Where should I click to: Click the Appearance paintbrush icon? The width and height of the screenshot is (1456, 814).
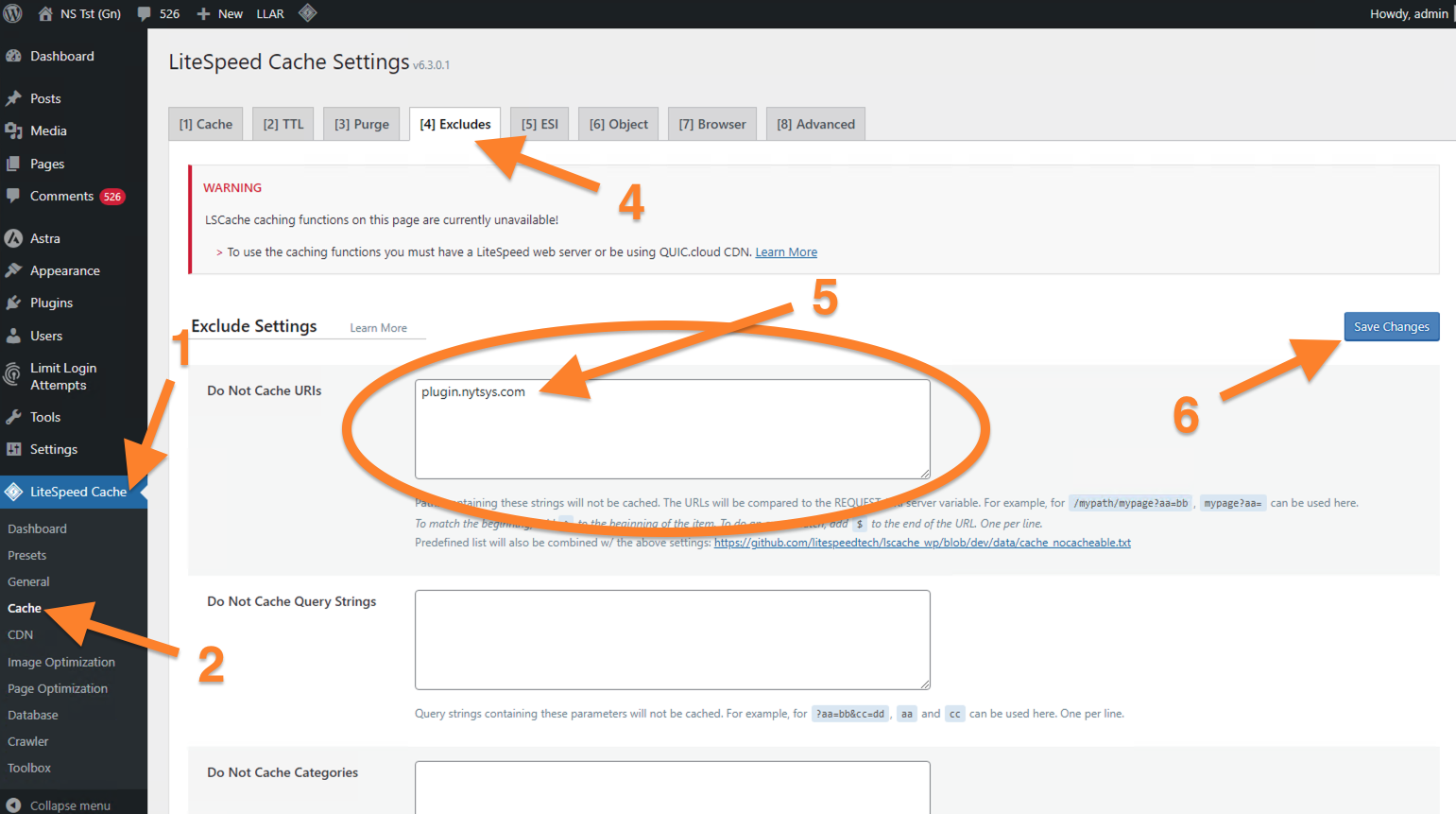click(13, 270)
